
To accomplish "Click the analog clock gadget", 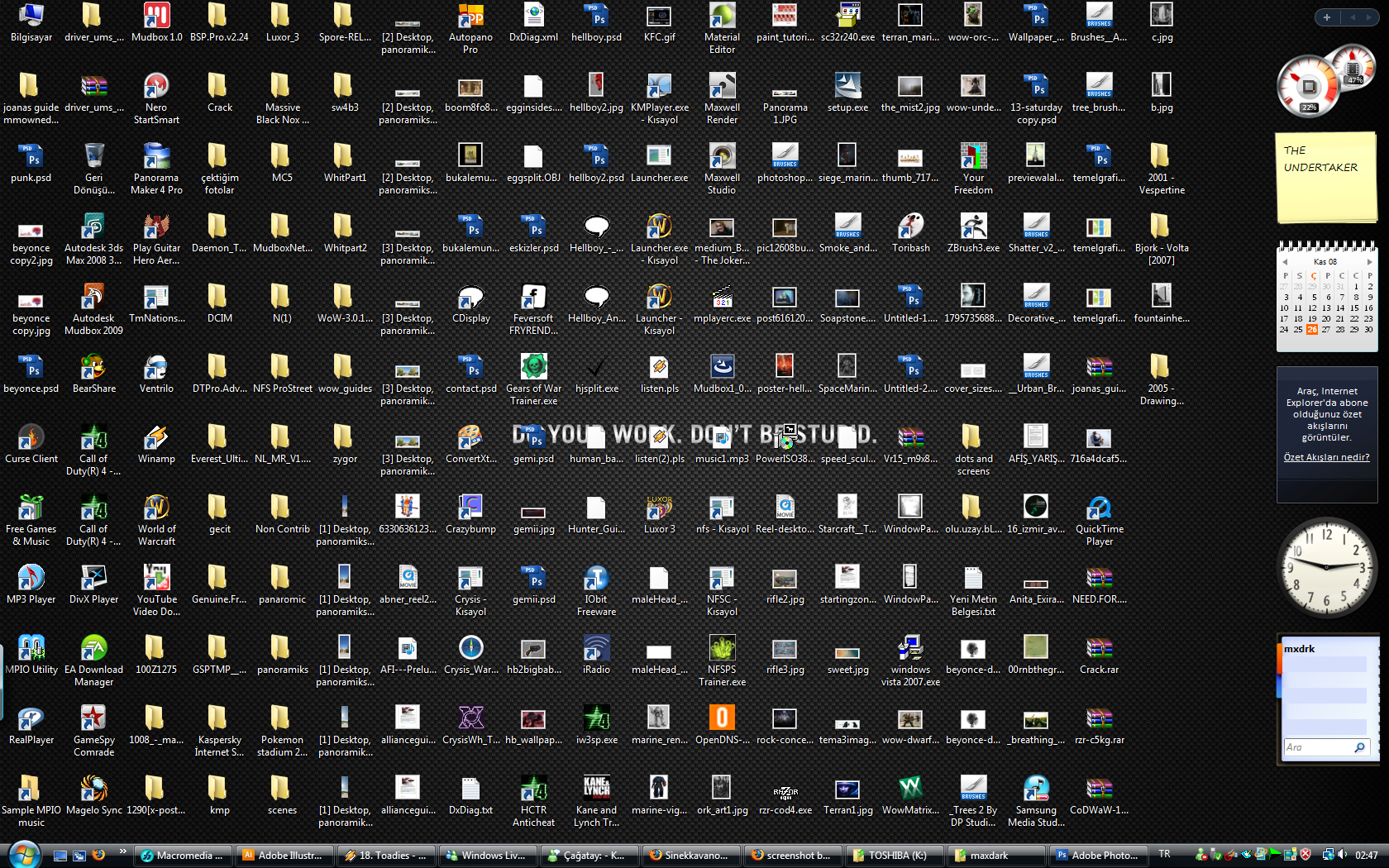I will pos(1326,567).
